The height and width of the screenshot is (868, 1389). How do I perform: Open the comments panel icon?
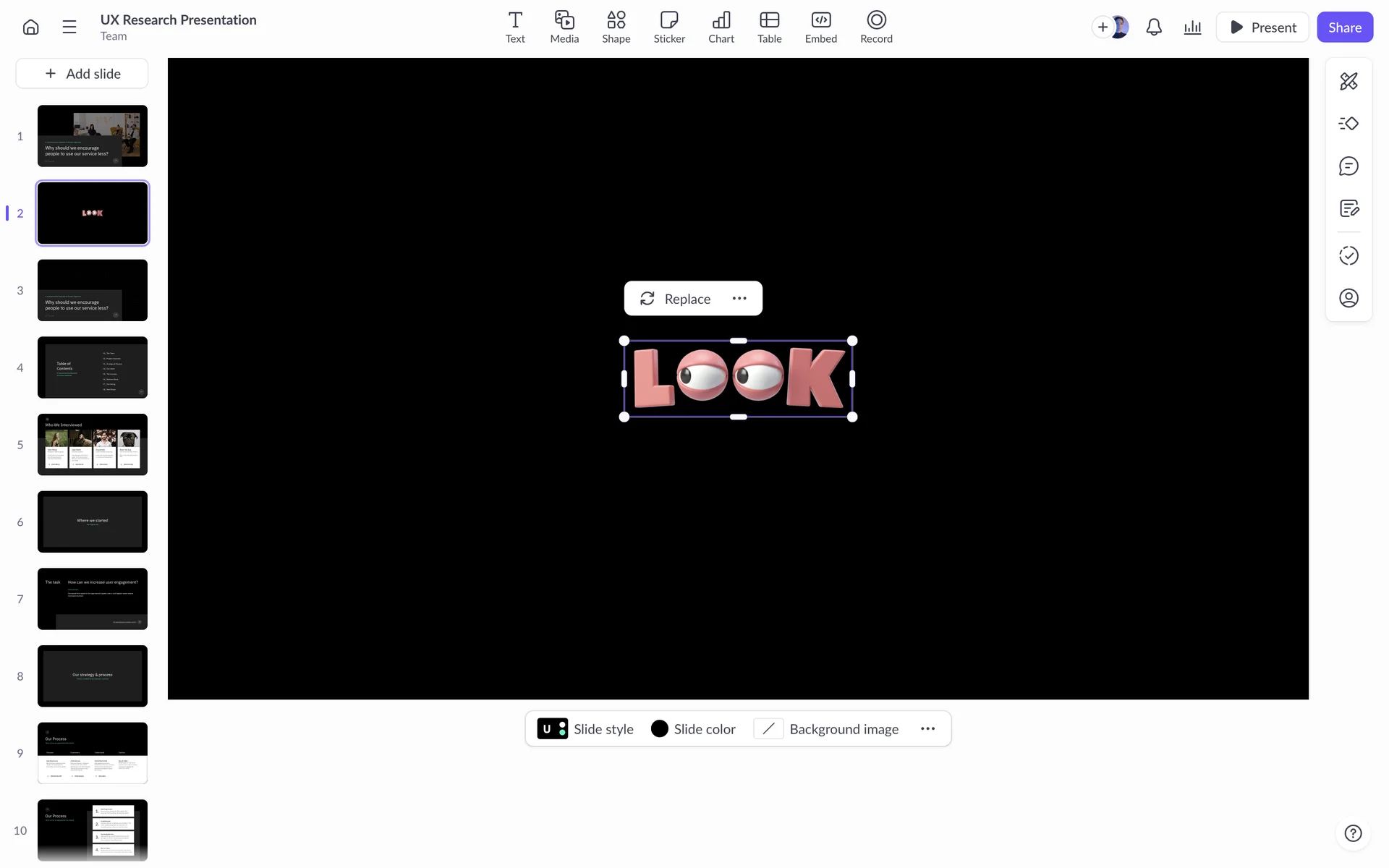click(x=1348, y=166)
